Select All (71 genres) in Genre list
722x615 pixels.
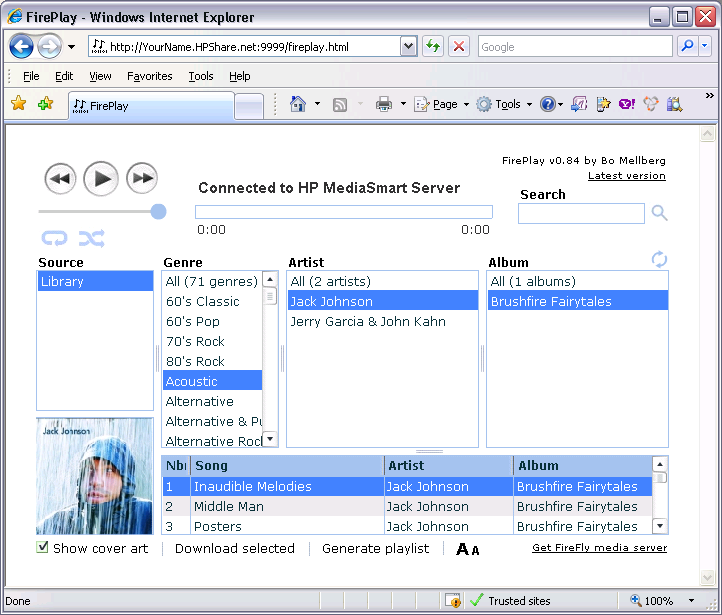point(212,281)
